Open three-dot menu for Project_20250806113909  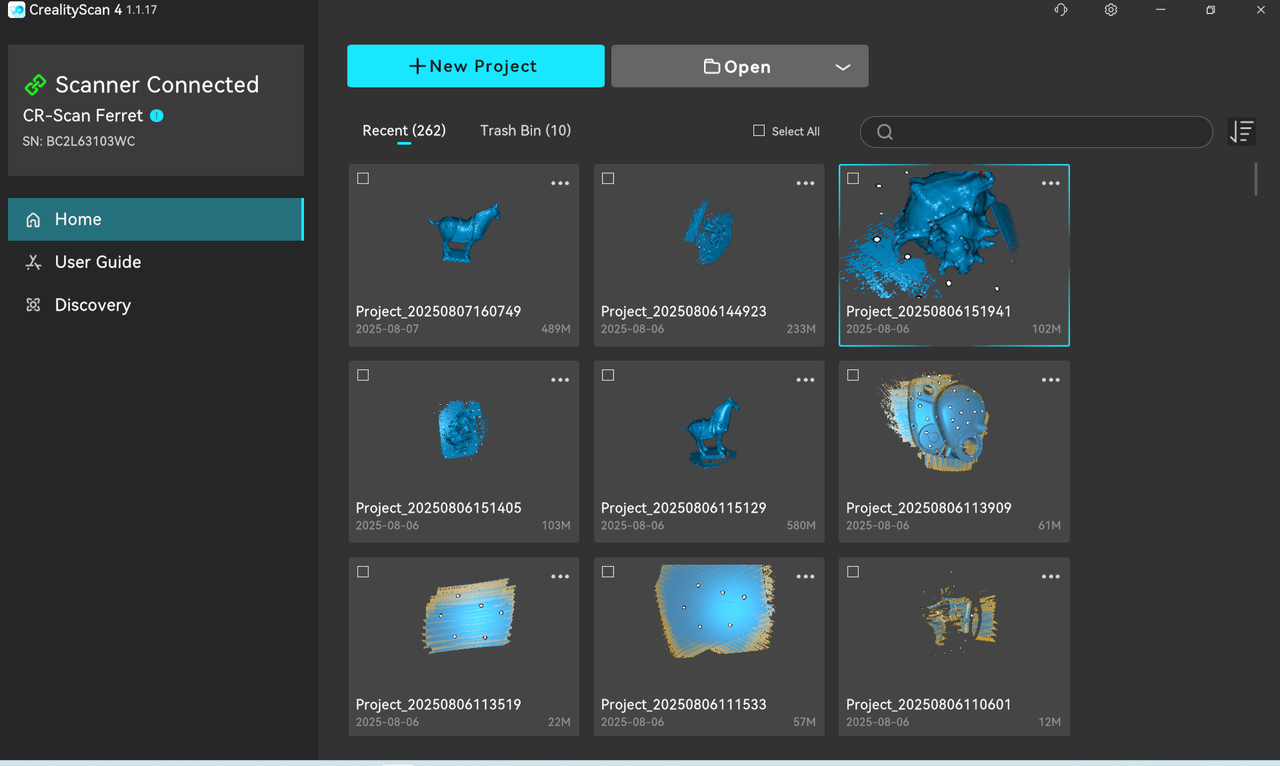[x=1050, y=380]
